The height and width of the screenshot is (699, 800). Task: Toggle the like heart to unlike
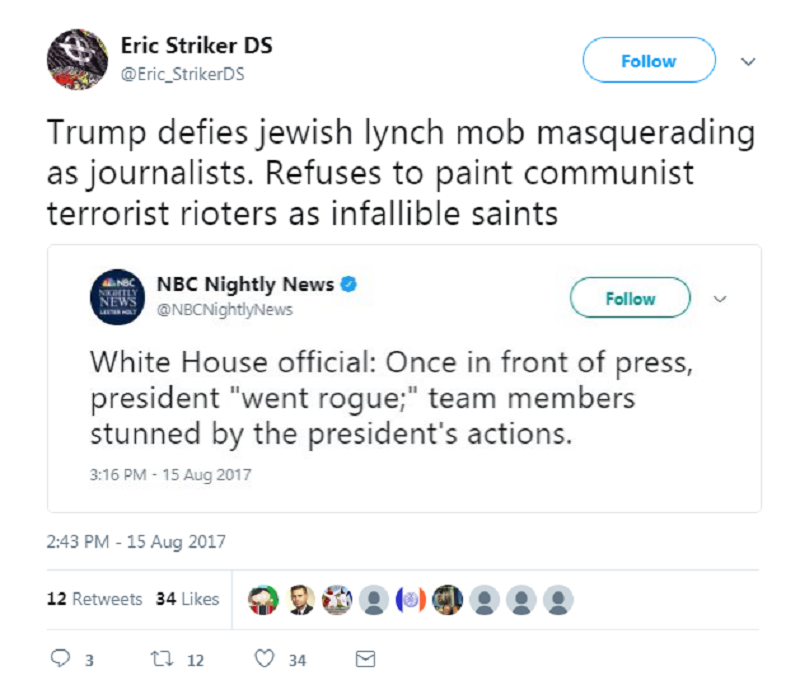click(x=263, y=658)
